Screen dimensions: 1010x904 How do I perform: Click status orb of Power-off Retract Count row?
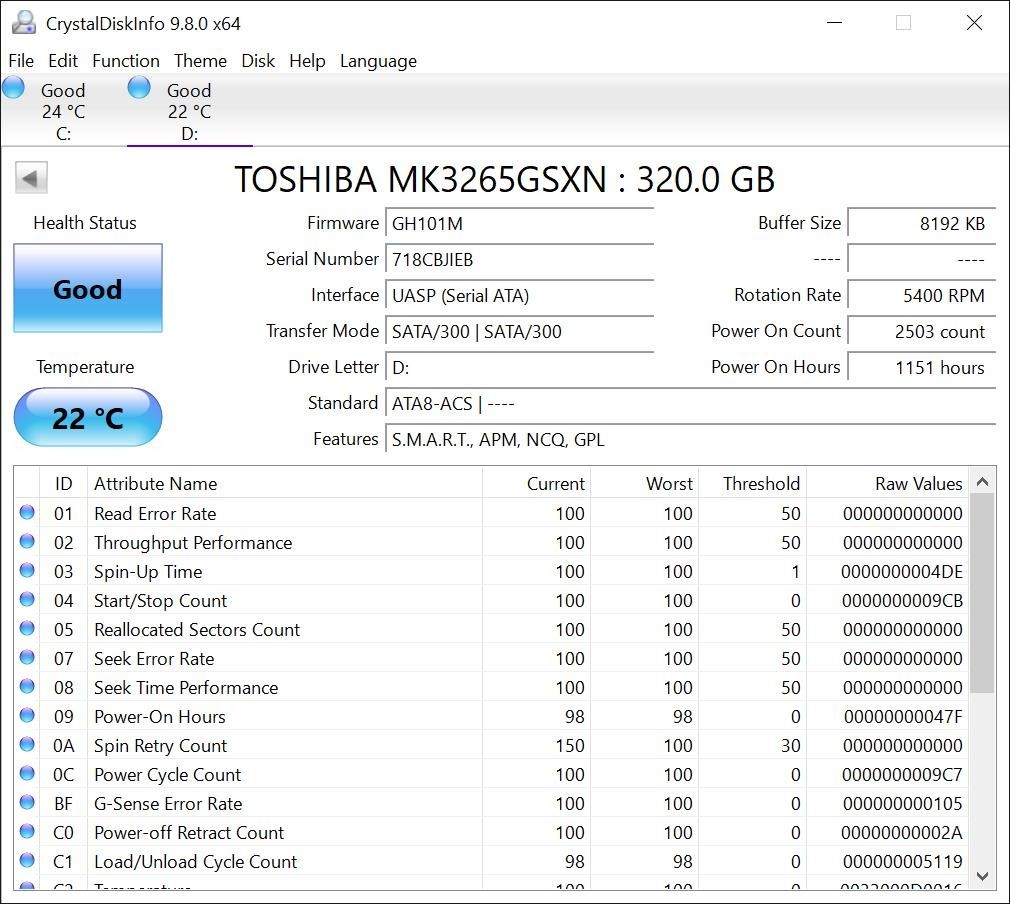[27, 831]
